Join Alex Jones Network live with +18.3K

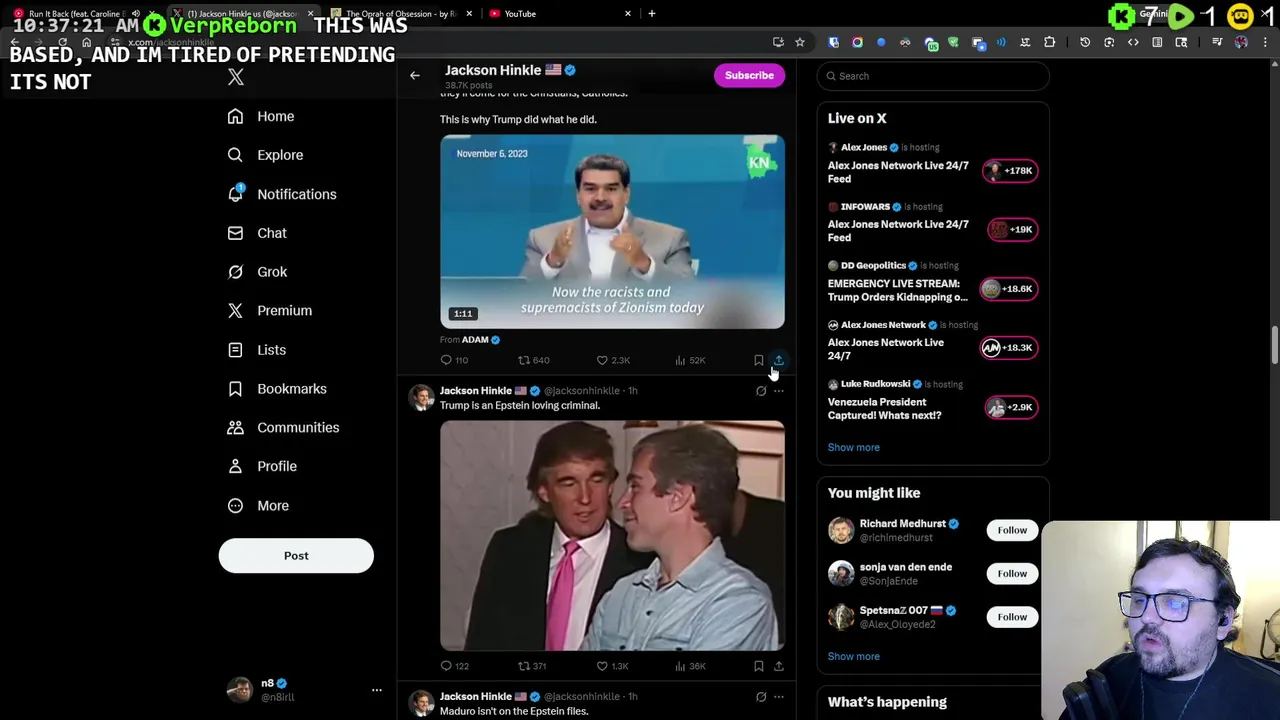pyautogui.click(x=1008, y=348)
